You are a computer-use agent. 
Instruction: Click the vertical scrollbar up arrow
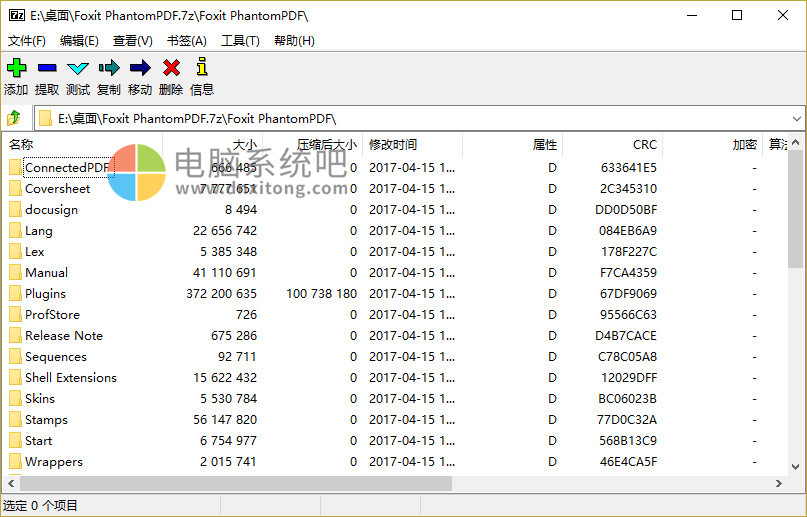795,141
